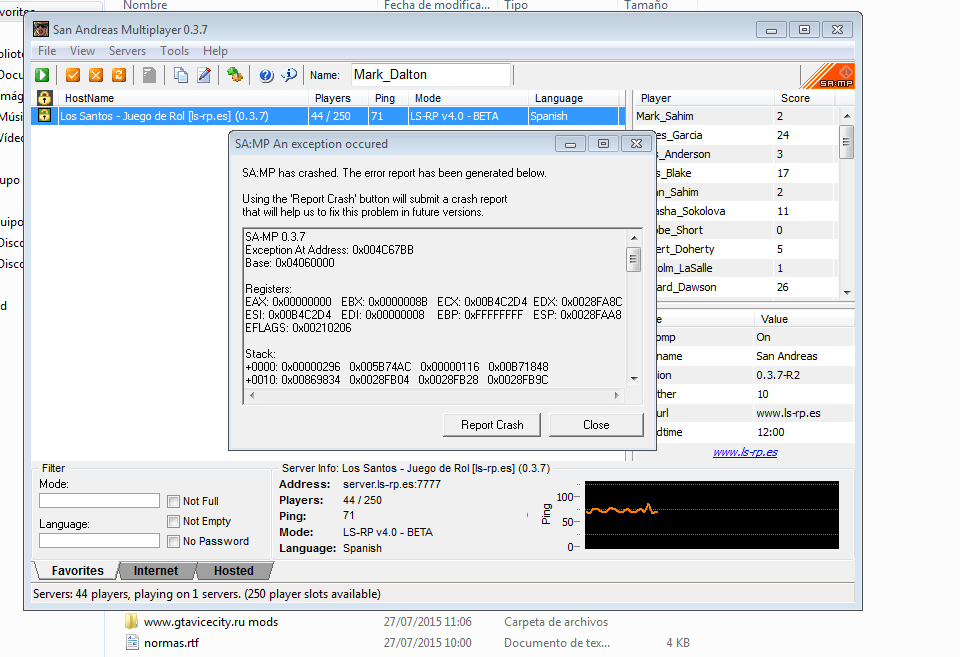Click crash report scrollbar up arrow

[634, 238]
